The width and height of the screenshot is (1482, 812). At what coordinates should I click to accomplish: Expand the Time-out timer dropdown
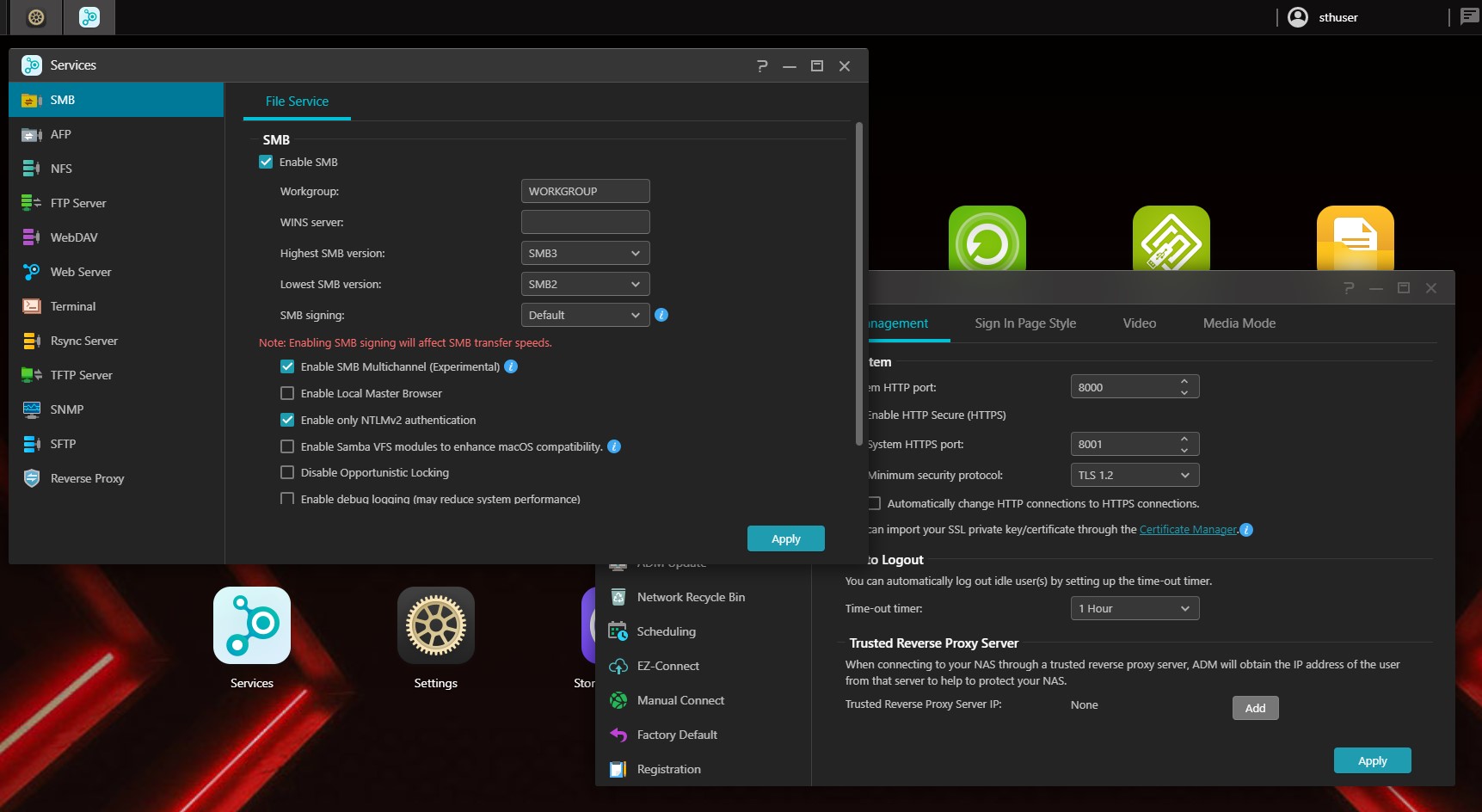(1134, 608)
